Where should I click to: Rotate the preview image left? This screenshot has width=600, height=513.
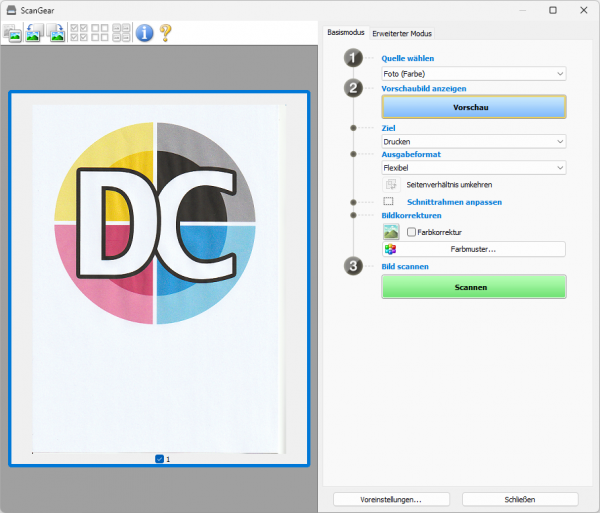click(x=35, y=33)
